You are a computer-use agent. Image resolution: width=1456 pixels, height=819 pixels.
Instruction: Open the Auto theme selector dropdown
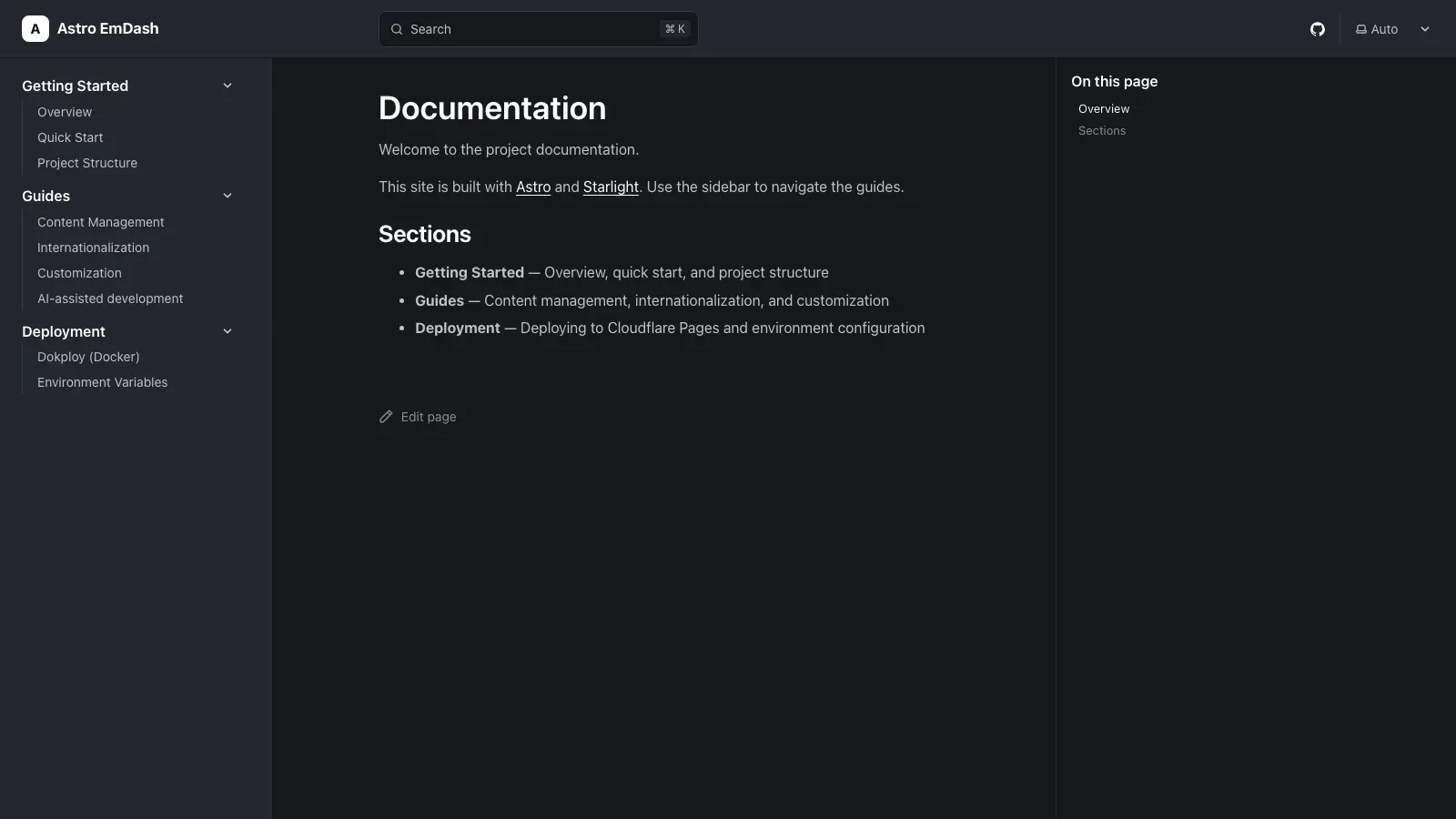point(1392,29)
